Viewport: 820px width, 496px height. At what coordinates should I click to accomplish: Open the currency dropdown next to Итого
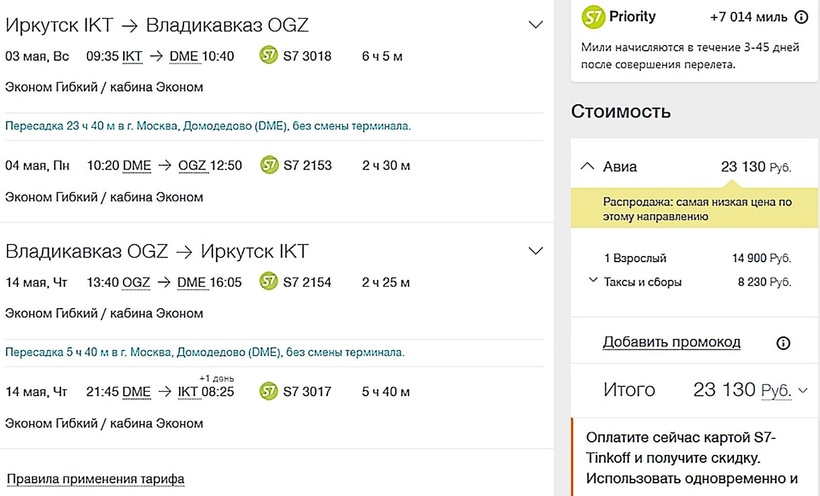pos(802,390)
